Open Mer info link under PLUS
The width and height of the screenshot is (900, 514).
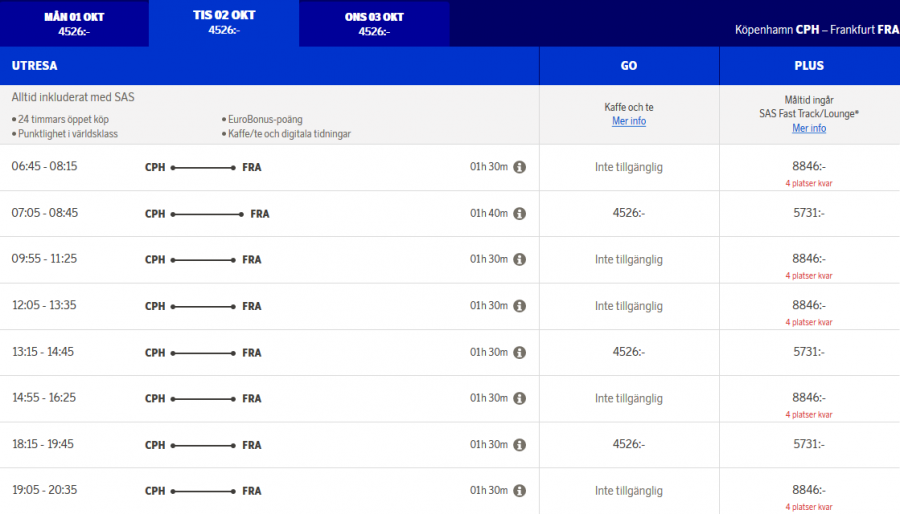pyautogui.click(x=809, y=128)
